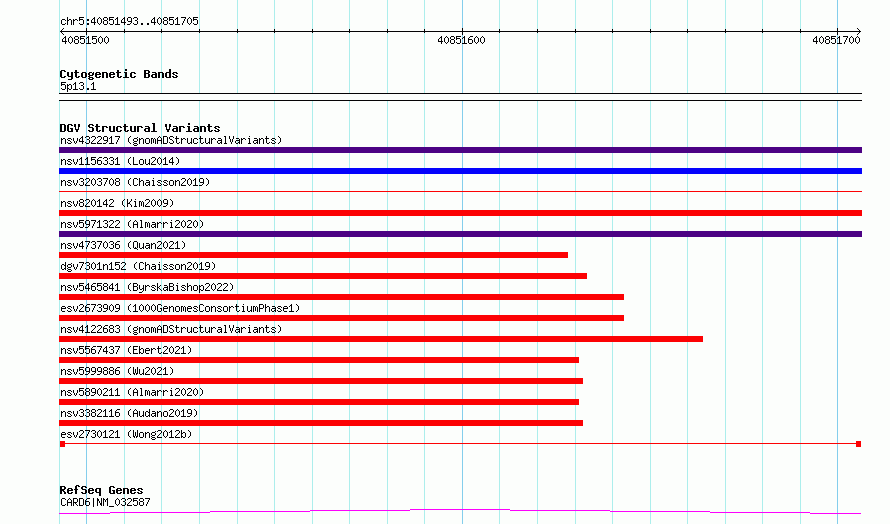Click the 40851500 ruler position

(x=85, y=40)
